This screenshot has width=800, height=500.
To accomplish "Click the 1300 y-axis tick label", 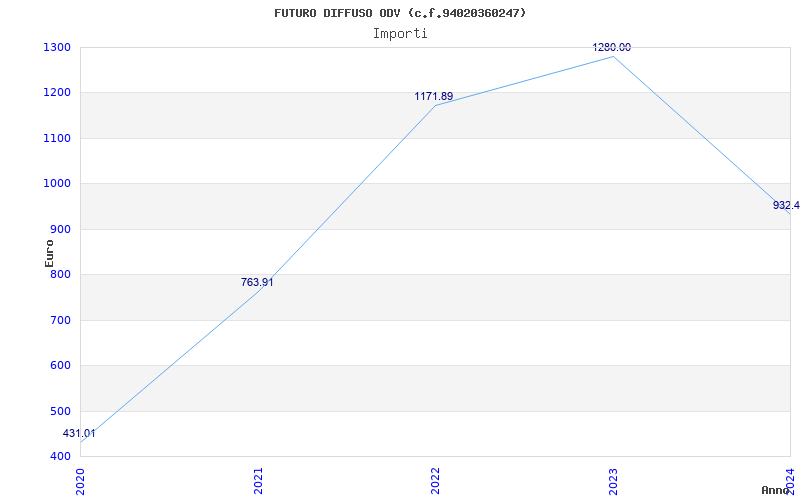I will tap(57, 47).
